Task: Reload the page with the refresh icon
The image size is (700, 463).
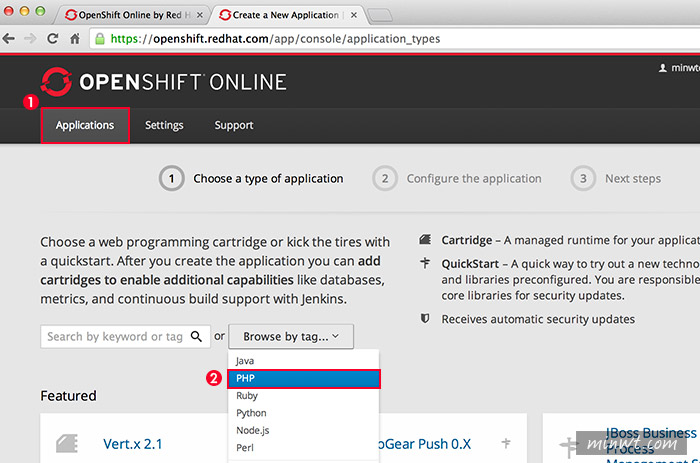Action: [53, 39]
